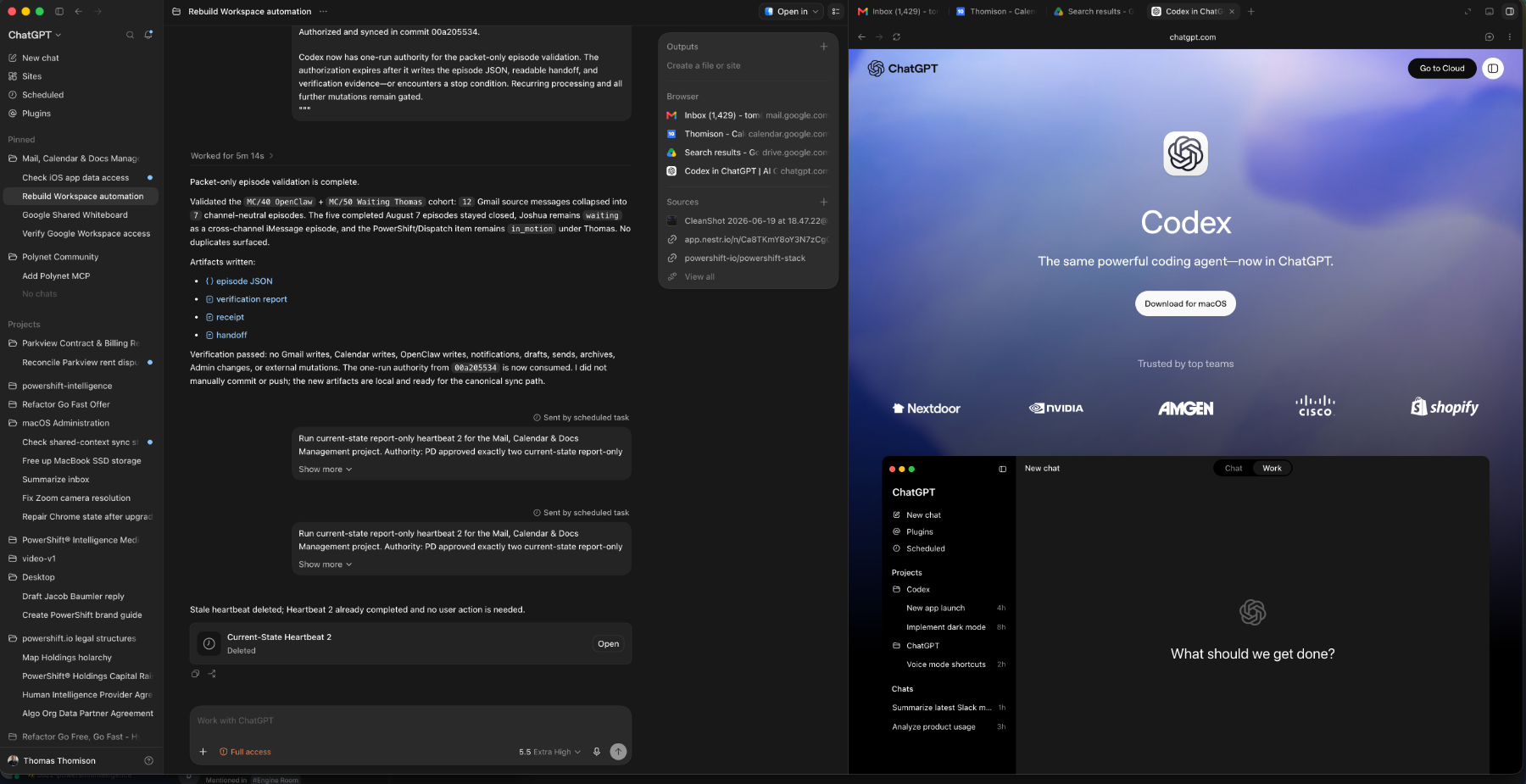Click the Sent by scheduled task icon above first message
Viewport: 1526px width, 784px height.
click(x=537, y=418)
